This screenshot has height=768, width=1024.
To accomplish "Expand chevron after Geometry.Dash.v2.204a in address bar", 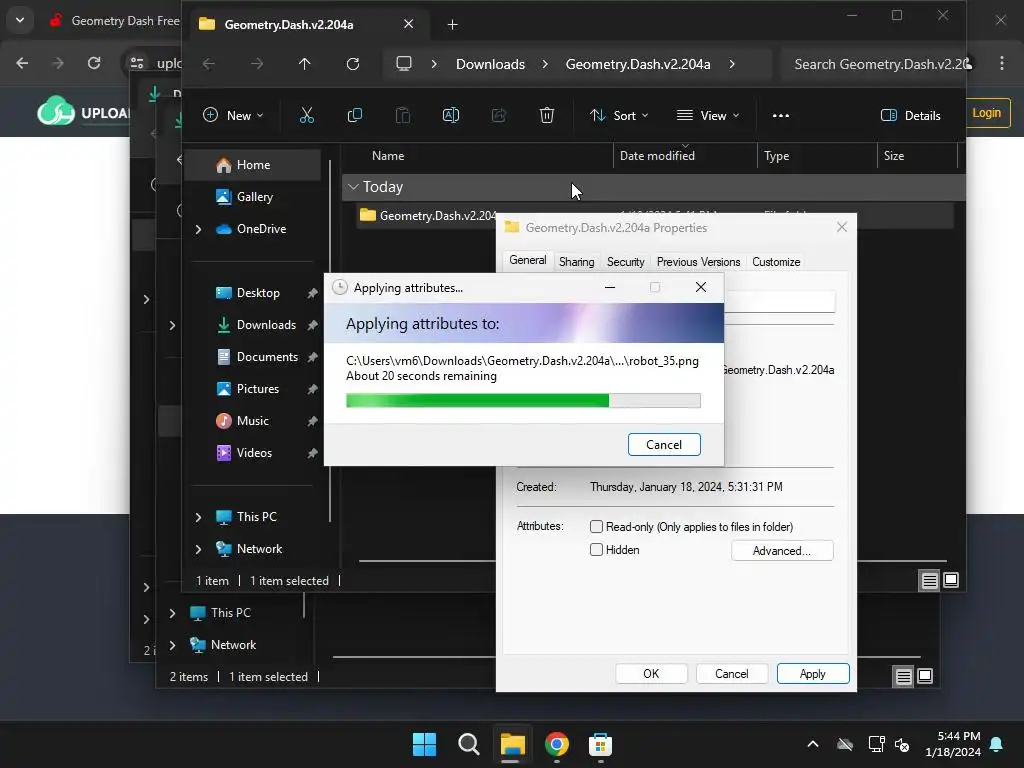I will pos(732,64).
